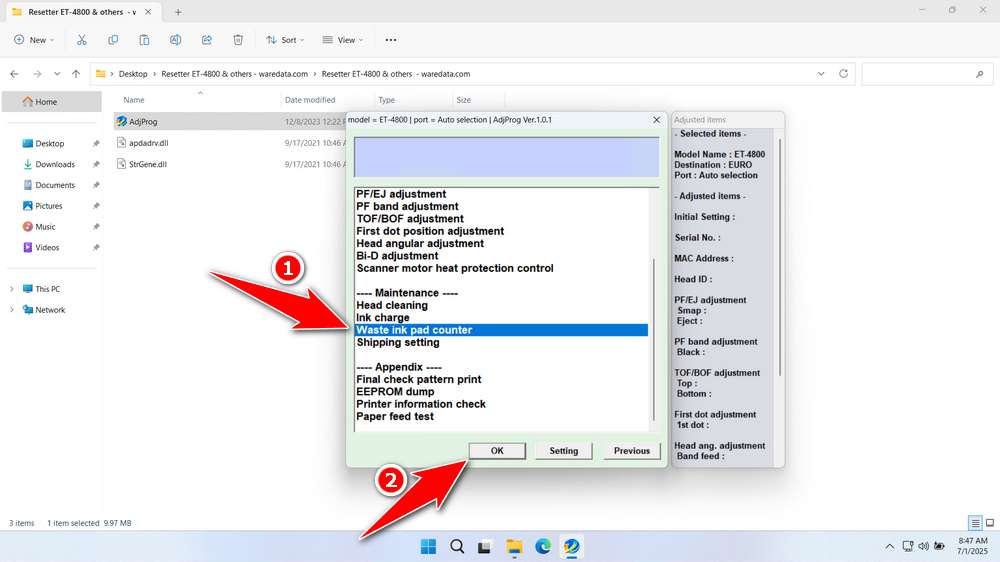Click the Setting button in AdjProg
The width and height of the screenshot is (1000, 562).
pyautogui.click(x=564, y=450)
